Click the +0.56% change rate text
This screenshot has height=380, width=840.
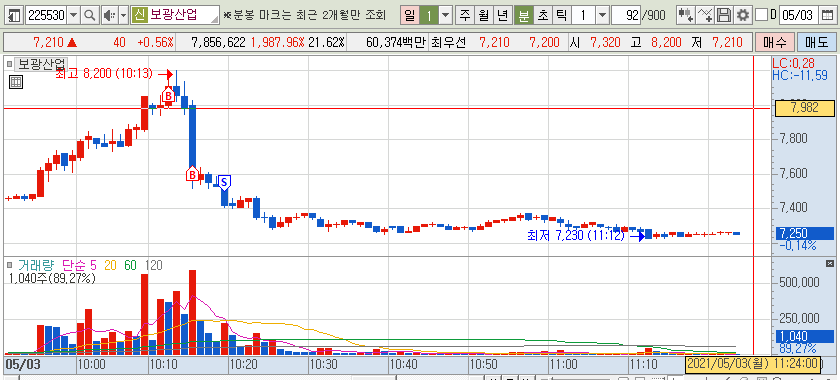tap(155, 42)
